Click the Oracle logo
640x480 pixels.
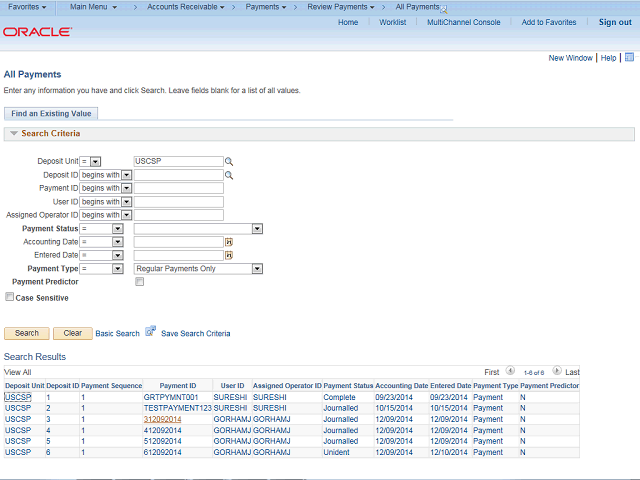pos(37,32)
